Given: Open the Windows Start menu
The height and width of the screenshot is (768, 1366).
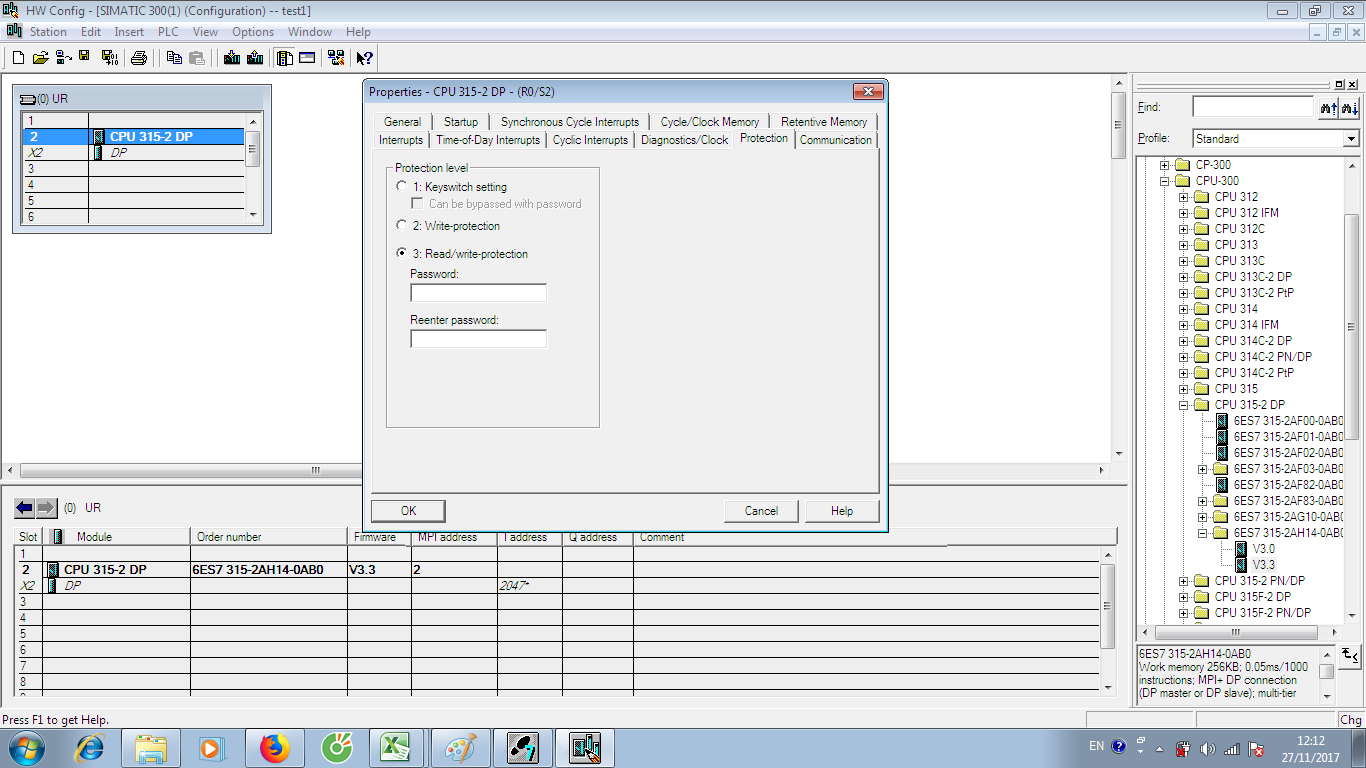Looking at the screenshot, I should (26, 747).
